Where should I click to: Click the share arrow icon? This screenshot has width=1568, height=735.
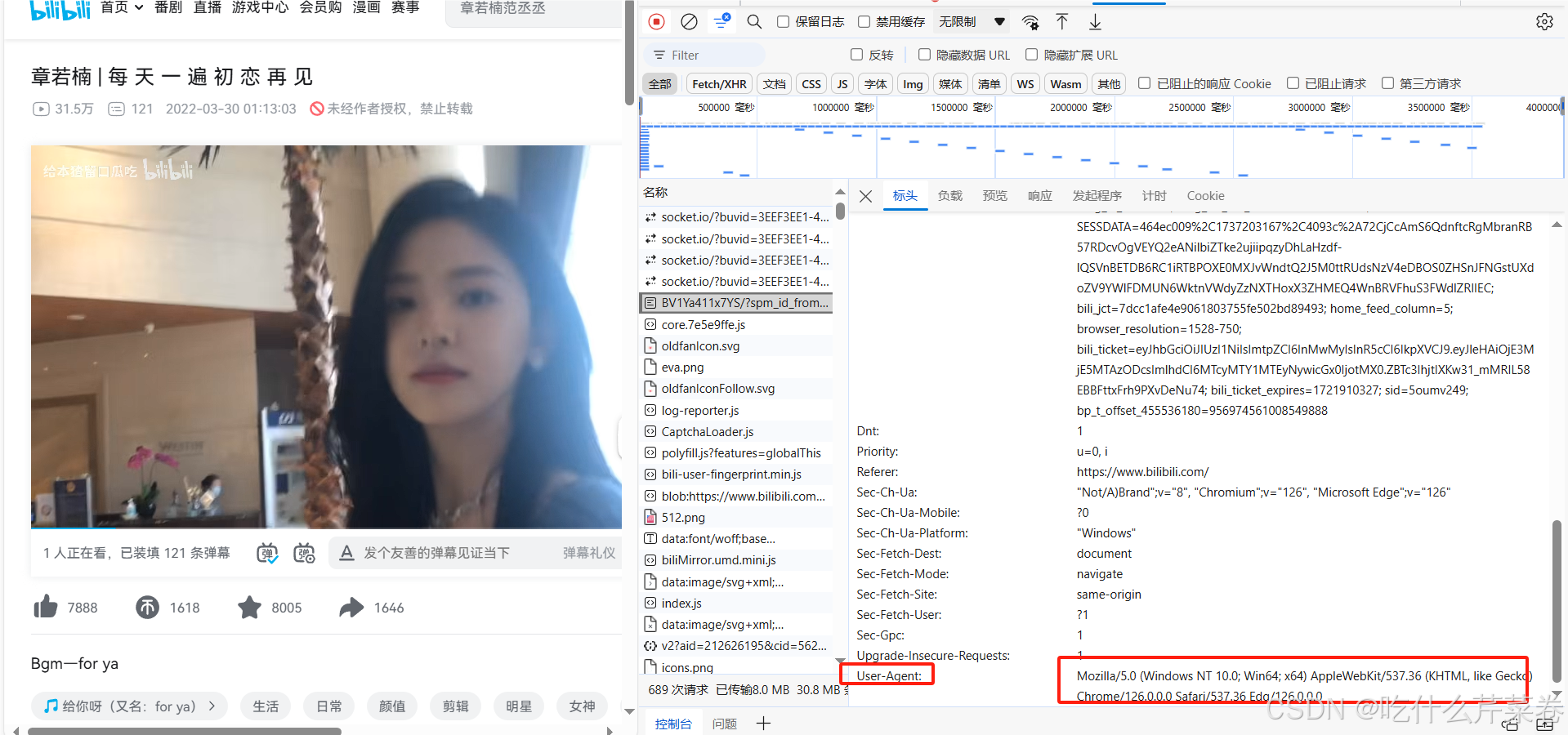(351, 607)
